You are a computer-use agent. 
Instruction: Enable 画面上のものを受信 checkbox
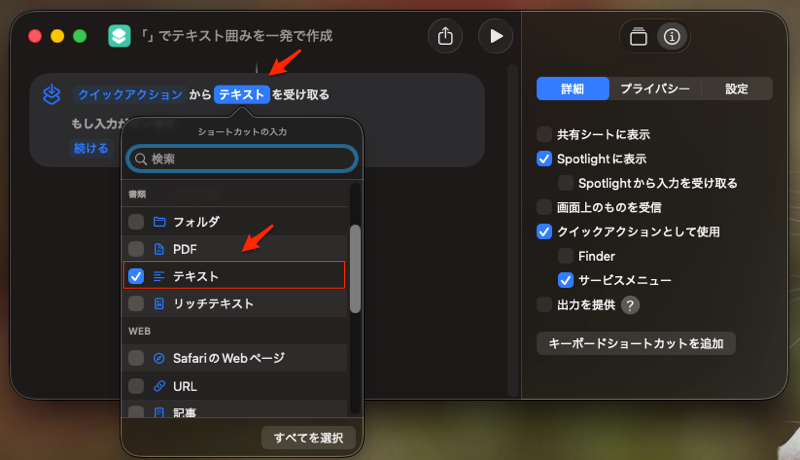(x=544, y=208)
